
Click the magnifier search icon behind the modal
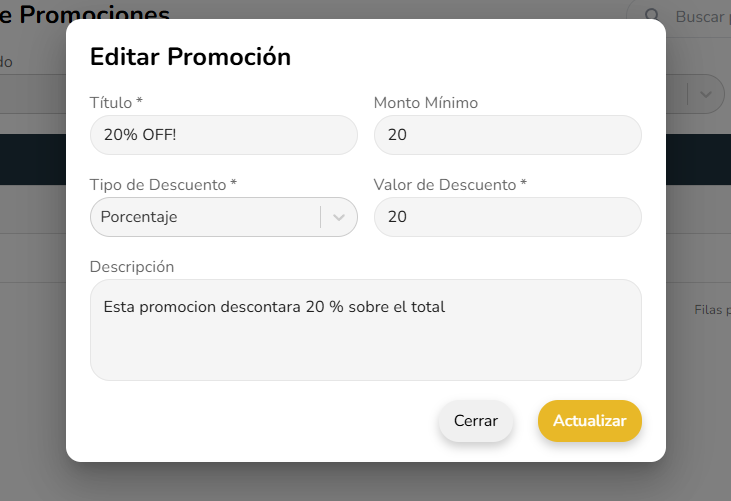(x=652, y=16)
